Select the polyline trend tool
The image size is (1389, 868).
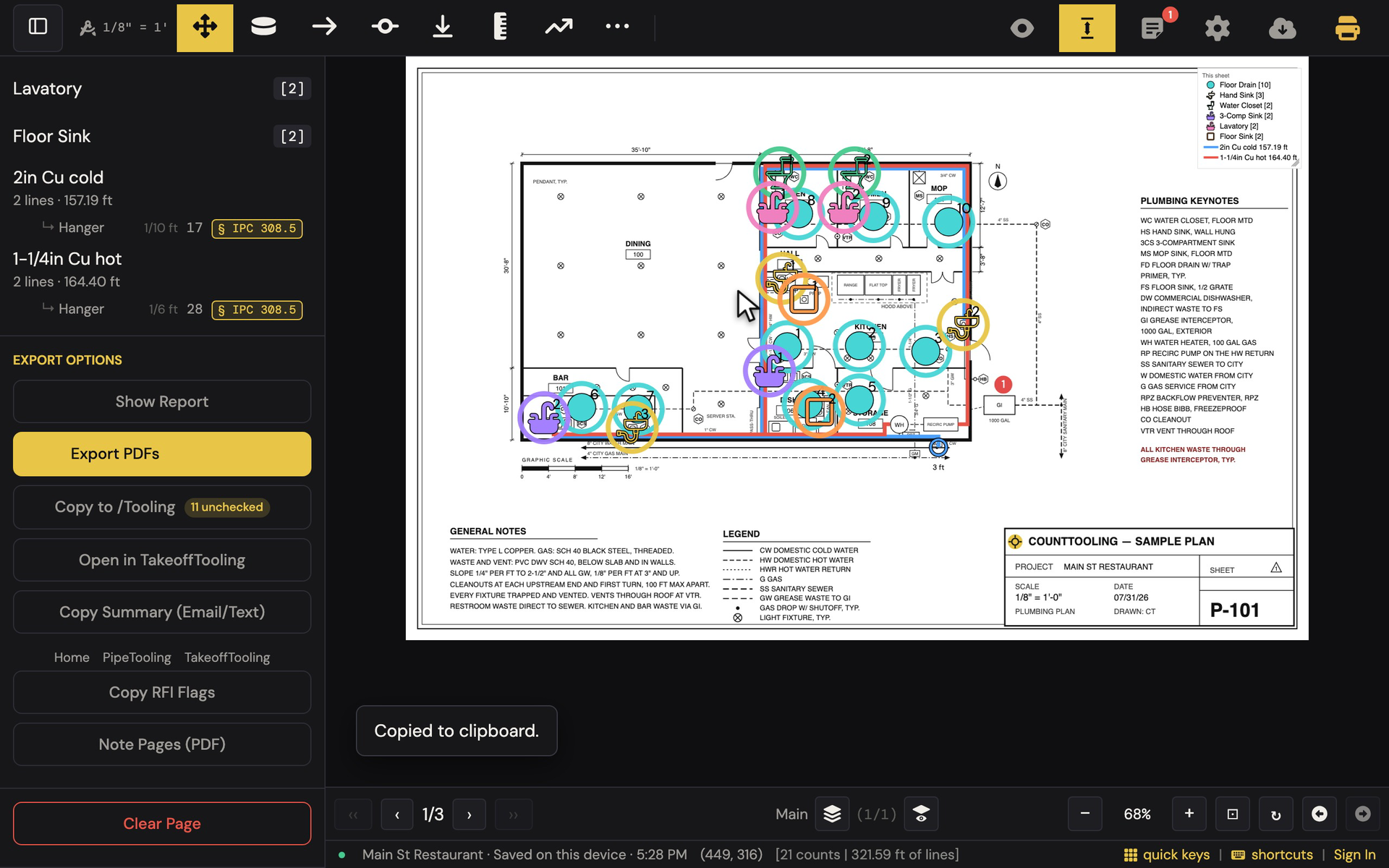point(558,27)
